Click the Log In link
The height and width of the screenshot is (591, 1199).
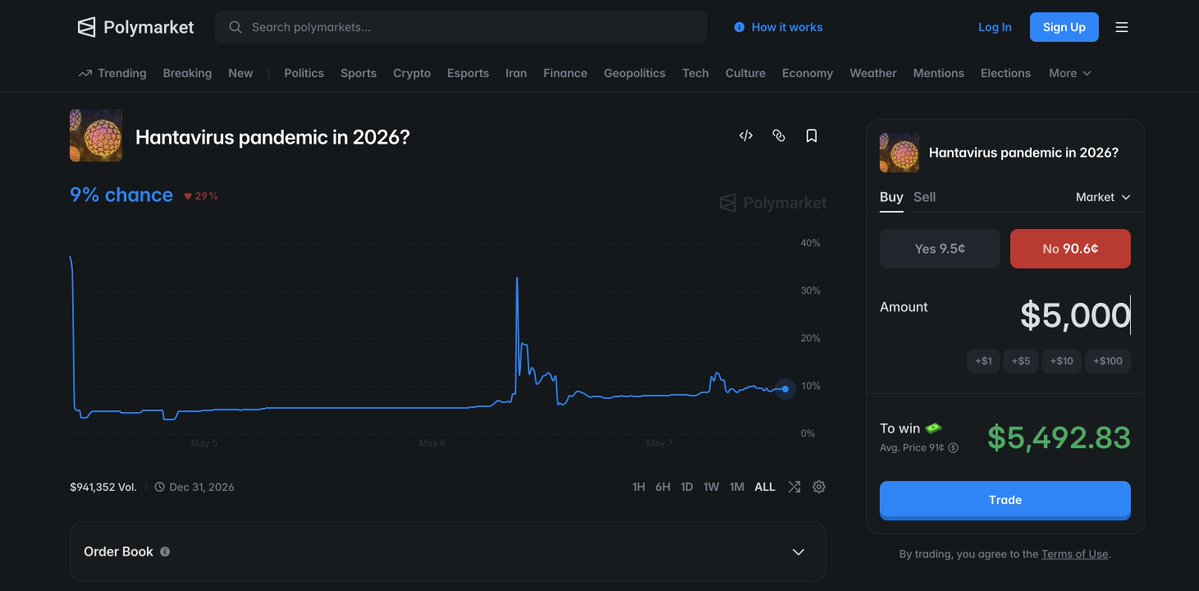(x=995, y=28)
